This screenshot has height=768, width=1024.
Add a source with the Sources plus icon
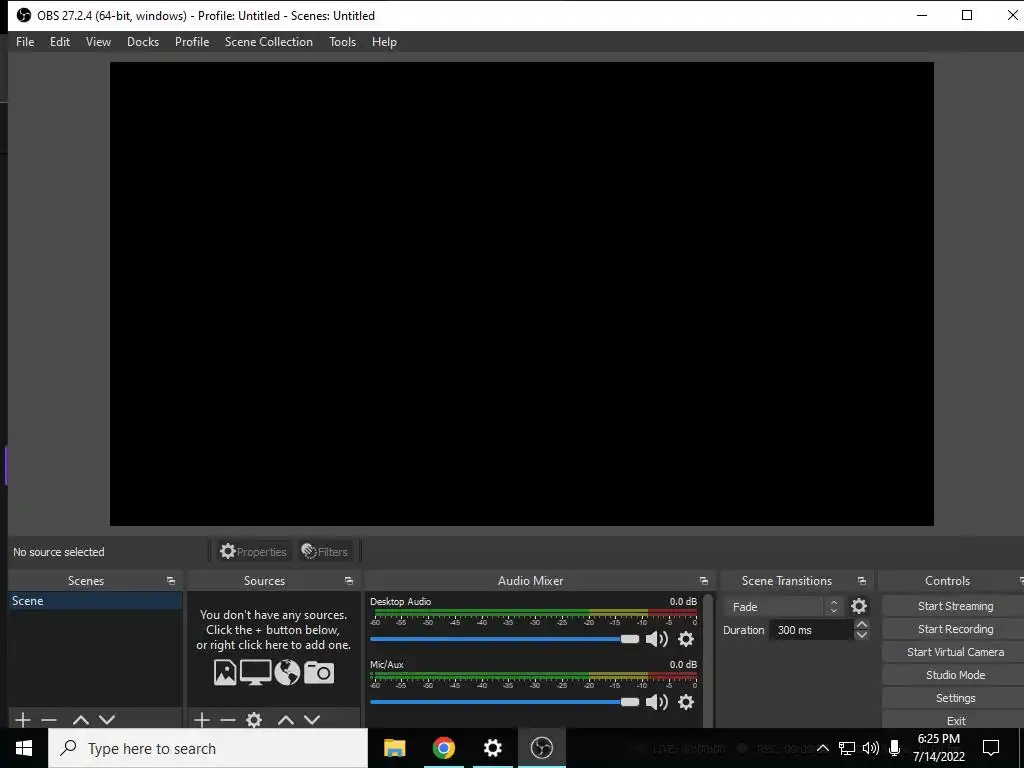(202, 720)
